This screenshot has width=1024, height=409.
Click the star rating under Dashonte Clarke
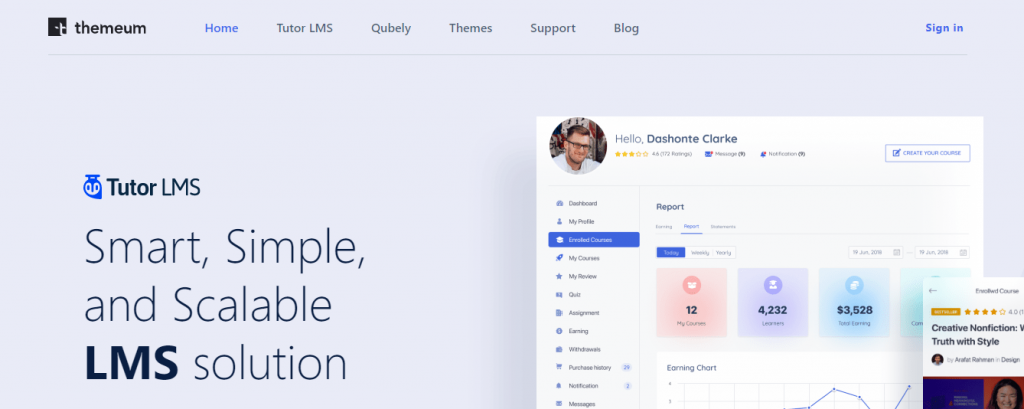(632, 154)
